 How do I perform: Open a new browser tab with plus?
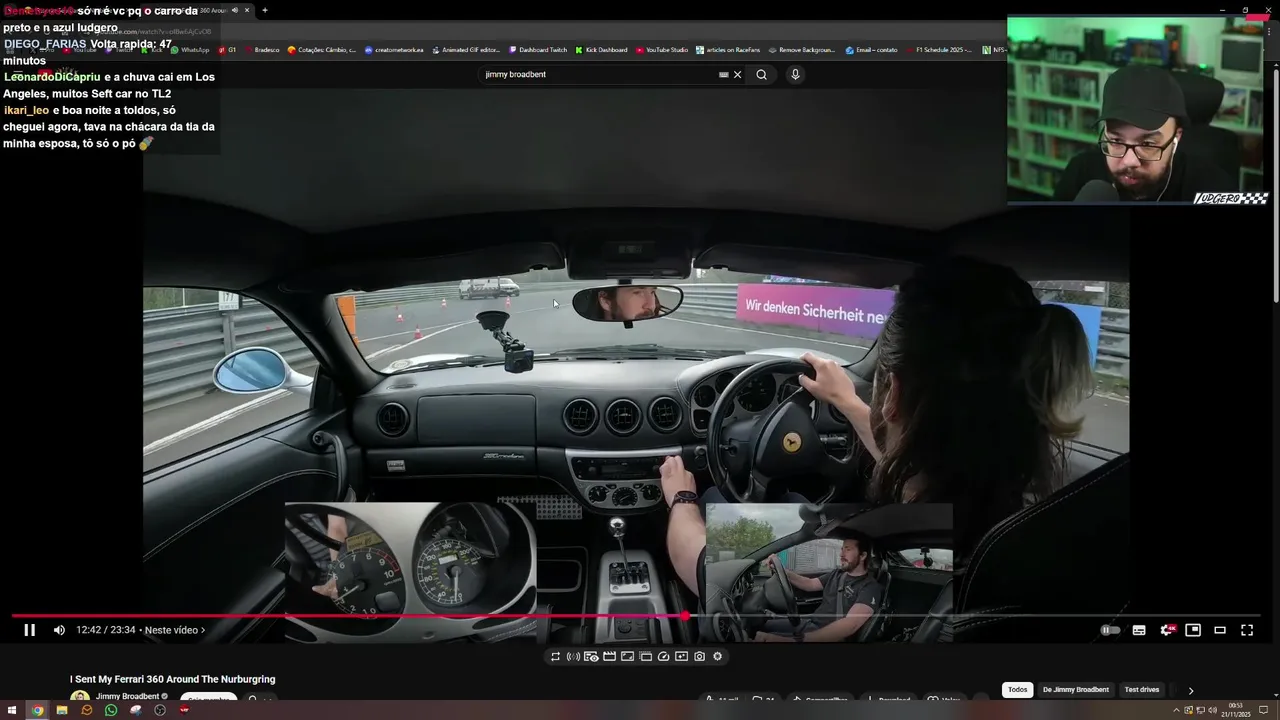[x=264, y=10]
